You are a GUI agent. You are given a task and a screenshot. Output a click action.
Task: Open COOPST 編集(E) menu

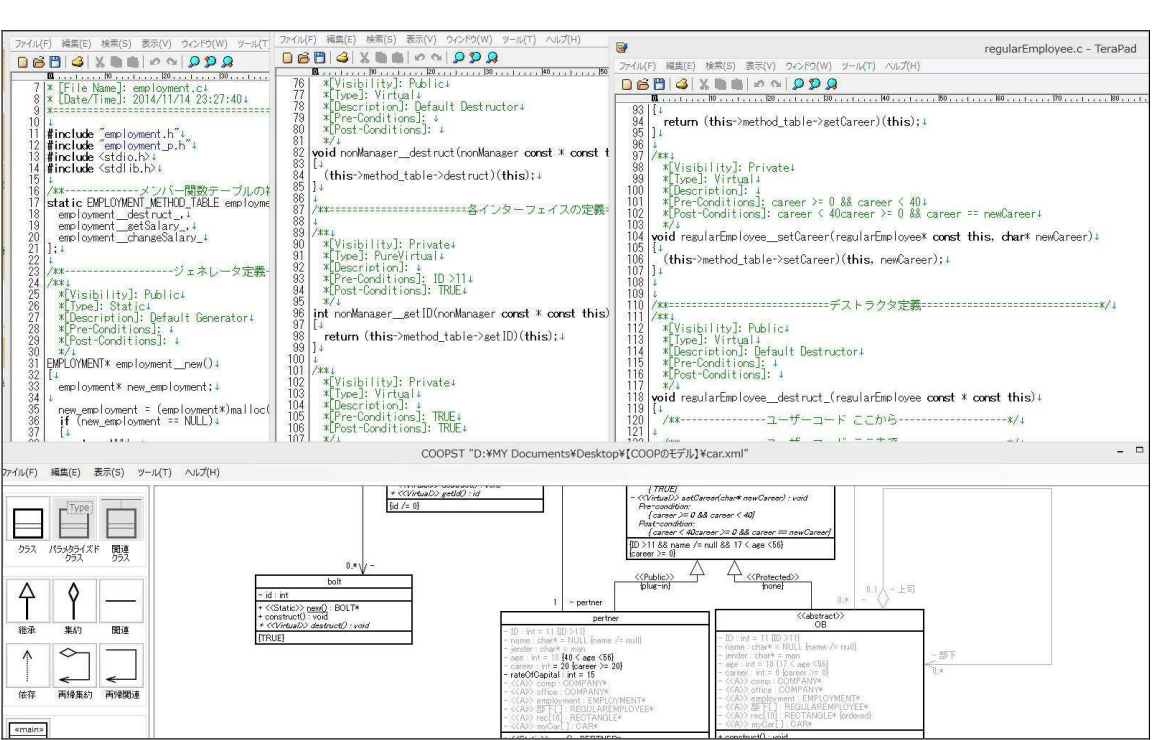(x=65, y=472)
